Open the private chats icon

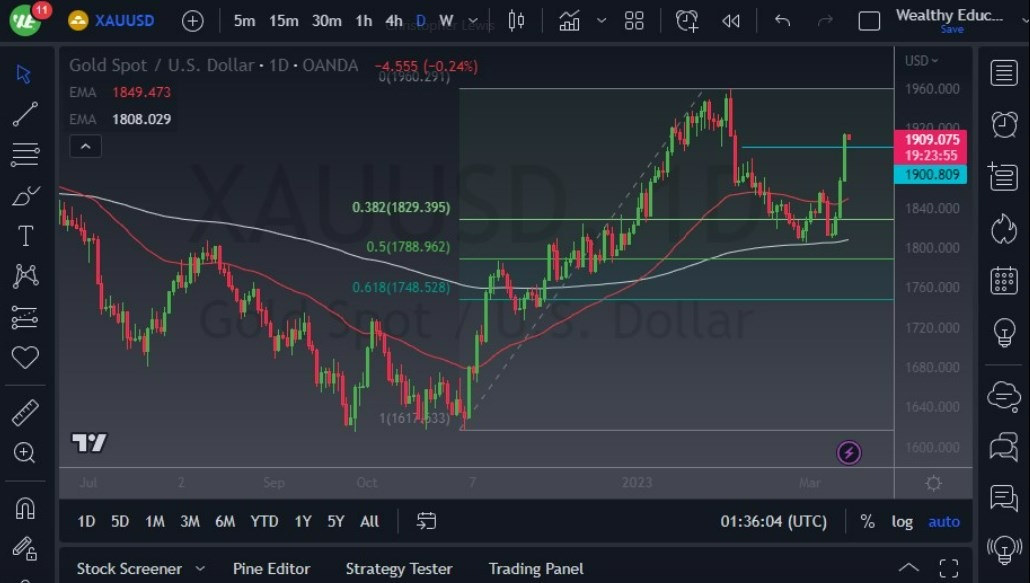[1004, 446]
